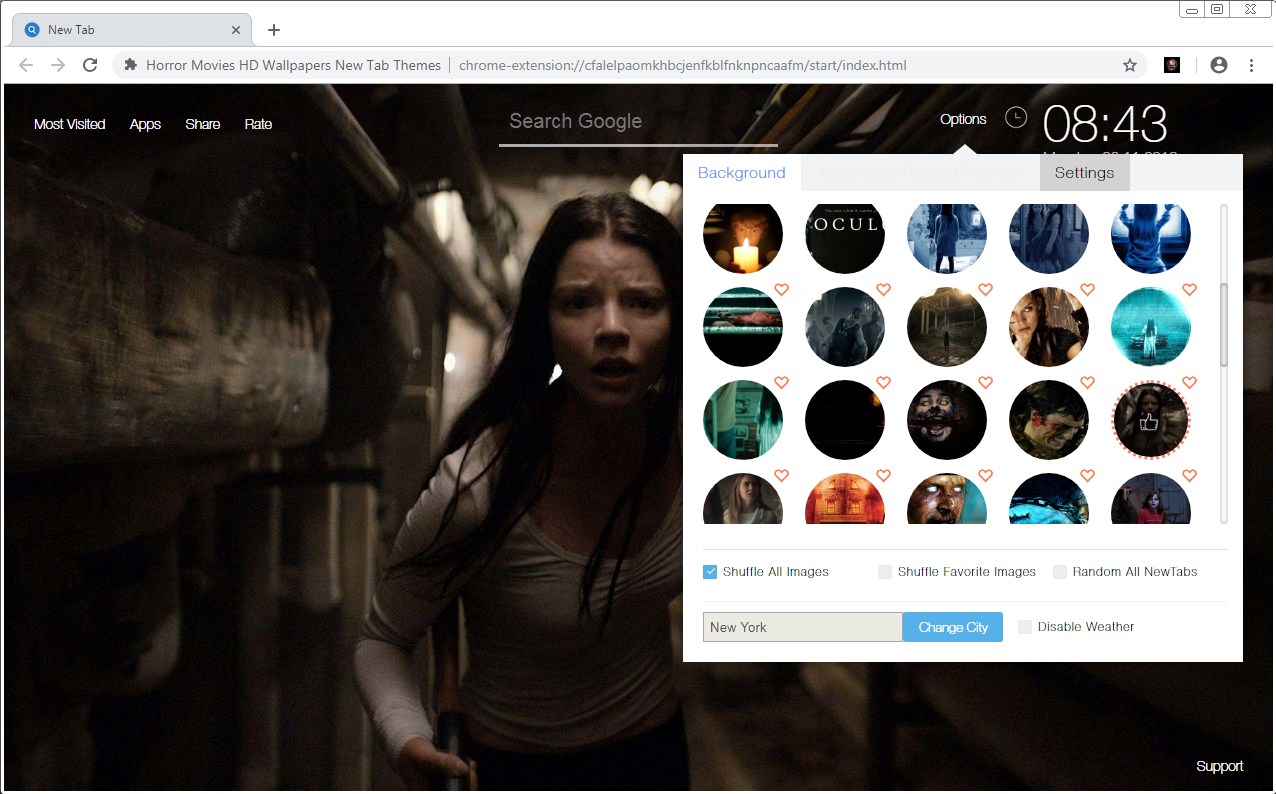Favorite the zombie soldiers image with its heart

click(x=884, y=290)
